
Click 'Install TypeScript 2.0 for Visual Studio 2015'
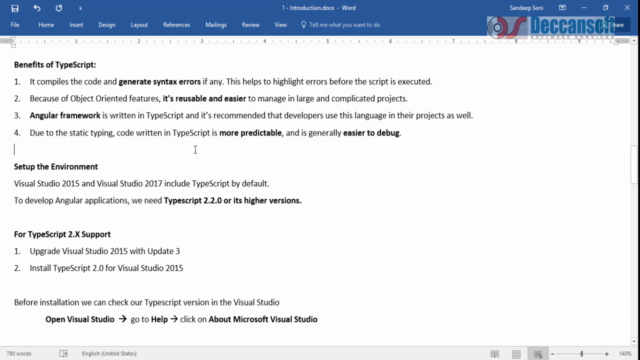[x=106, y=268]
